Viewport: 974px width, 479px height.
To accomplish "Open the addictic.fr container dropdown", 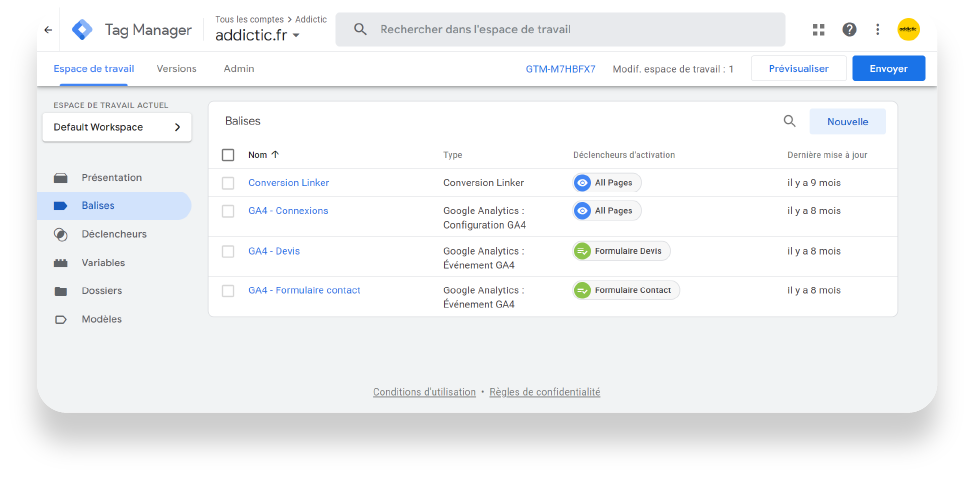I will [258, 35].
